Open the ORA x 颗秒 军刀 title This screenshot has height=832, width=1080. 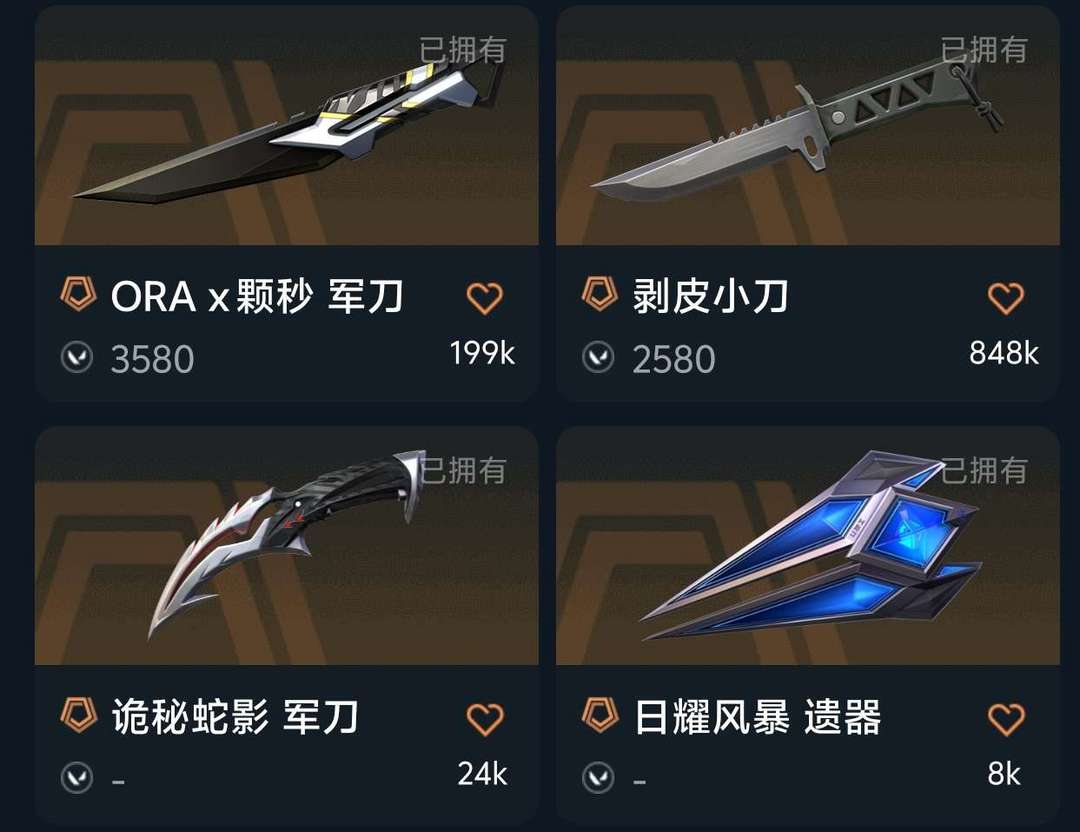coord(257,297)
